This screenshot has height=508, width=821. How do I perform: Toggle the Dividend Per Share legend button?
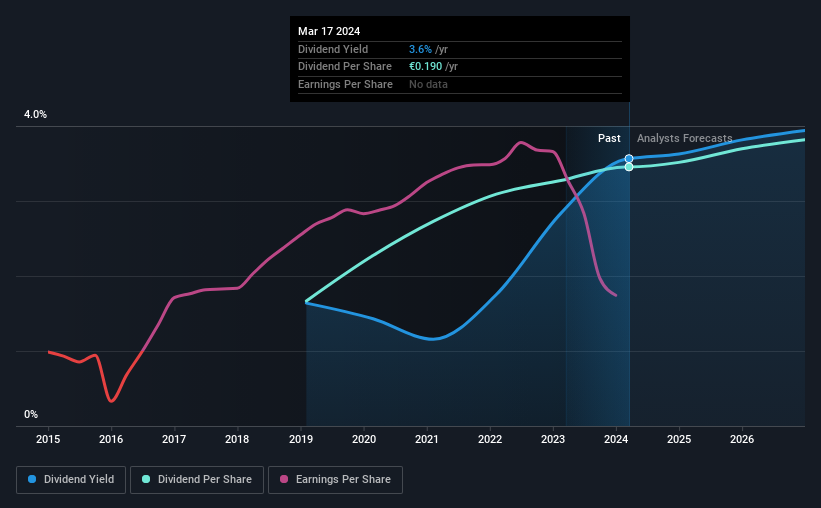(x=196, y=480)
